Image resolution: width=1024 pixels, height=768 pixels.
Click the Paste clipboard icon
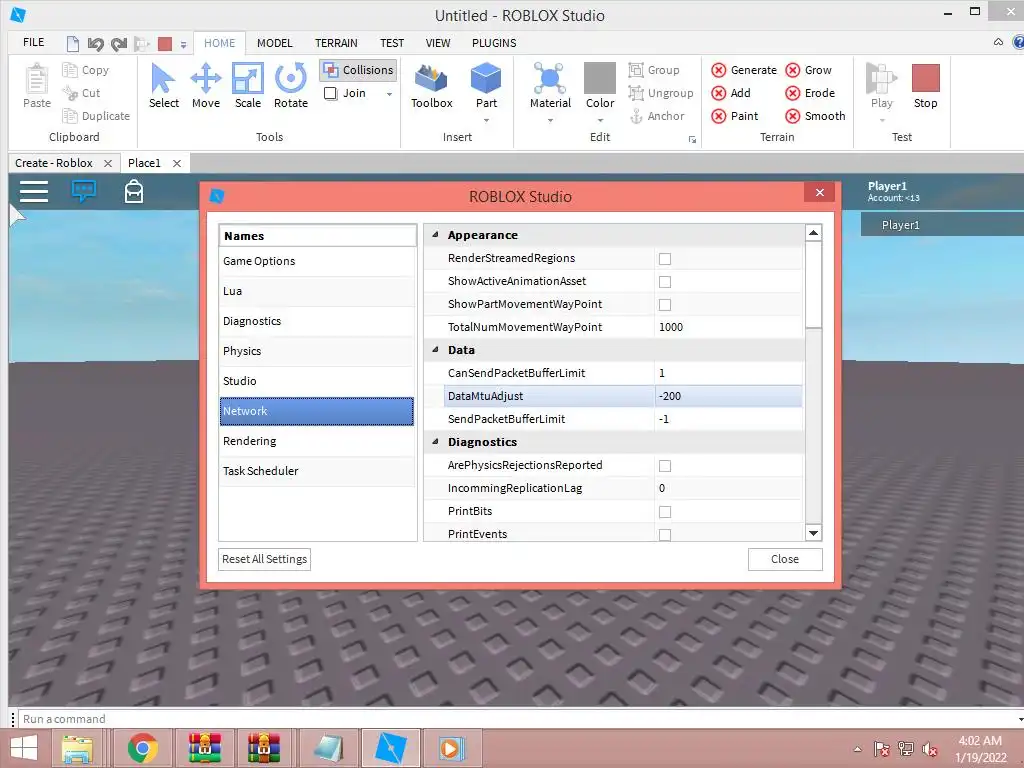pyautogui.click(x=37, y=80)
